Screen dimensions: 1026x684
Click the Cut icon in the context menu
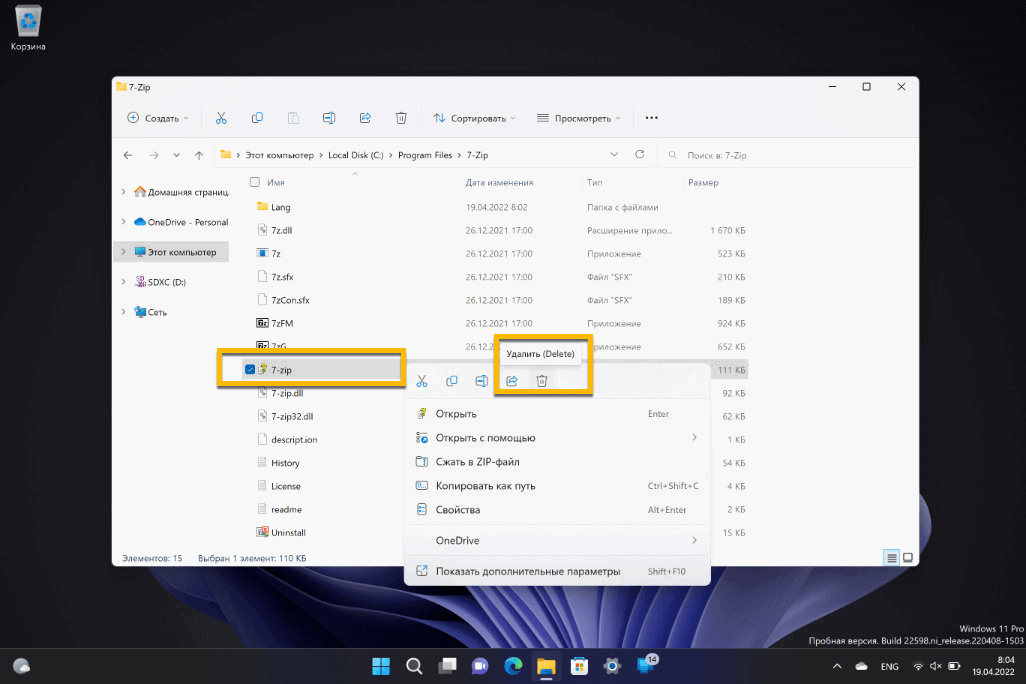click(x=422, y=381)
